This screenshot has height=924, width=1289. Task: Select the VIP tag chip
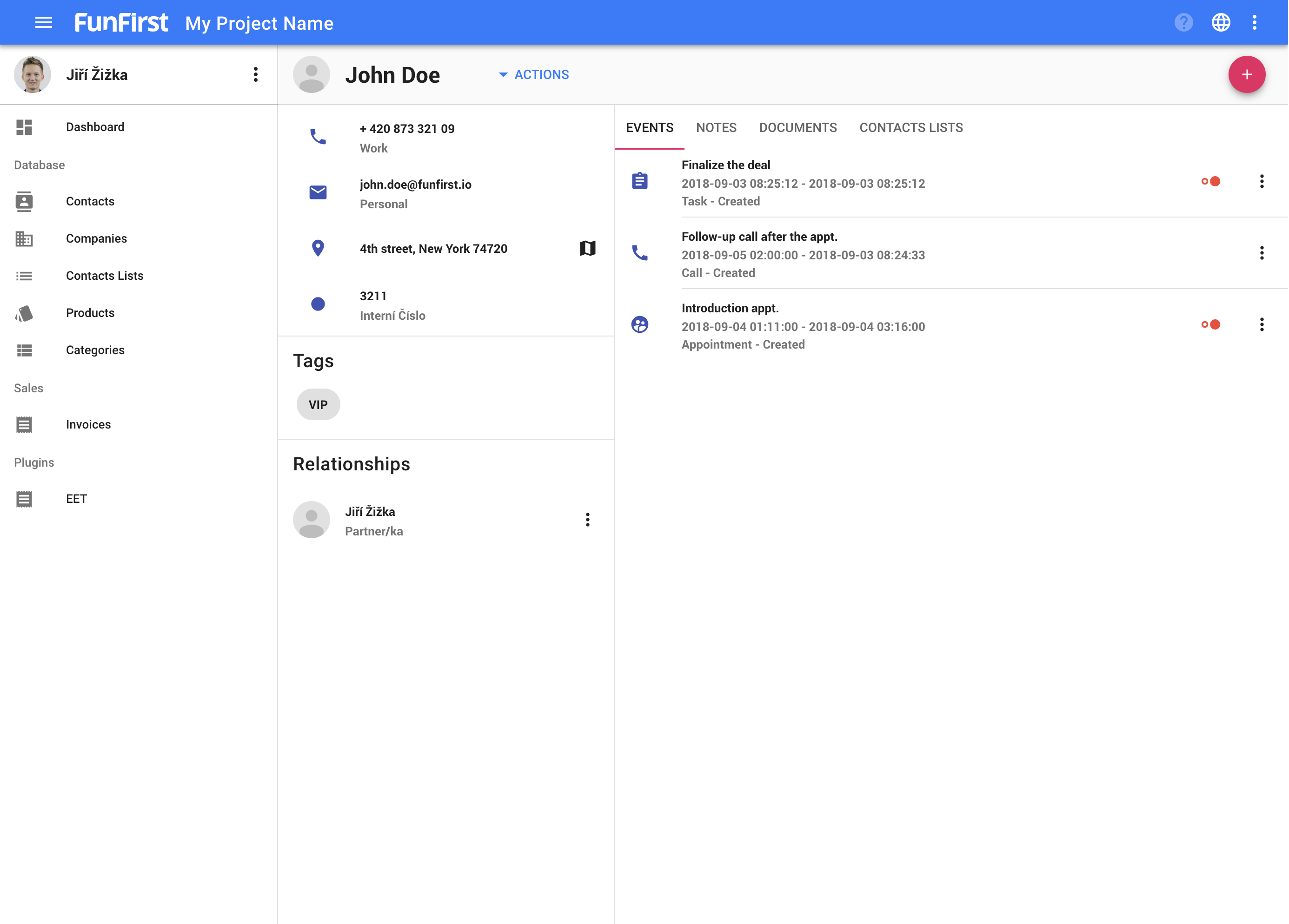[318, 404]
